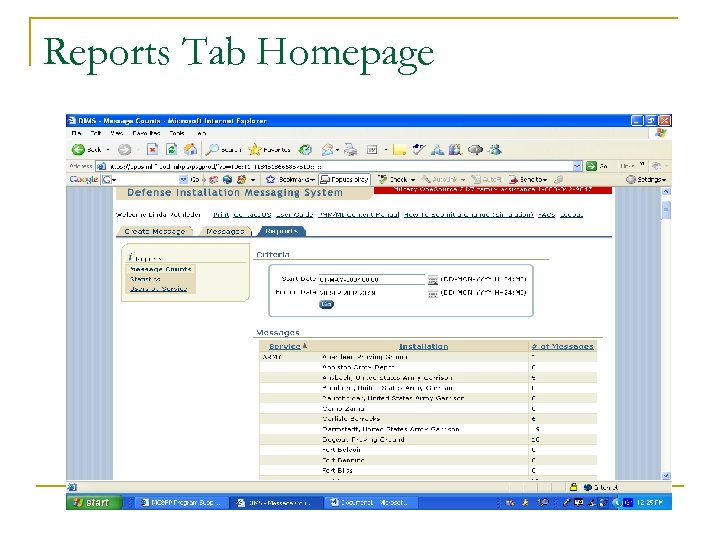The image size is (720, 540).
Task: Expand the Google search box dropdown arrow
Action: (x=183, y=180)
